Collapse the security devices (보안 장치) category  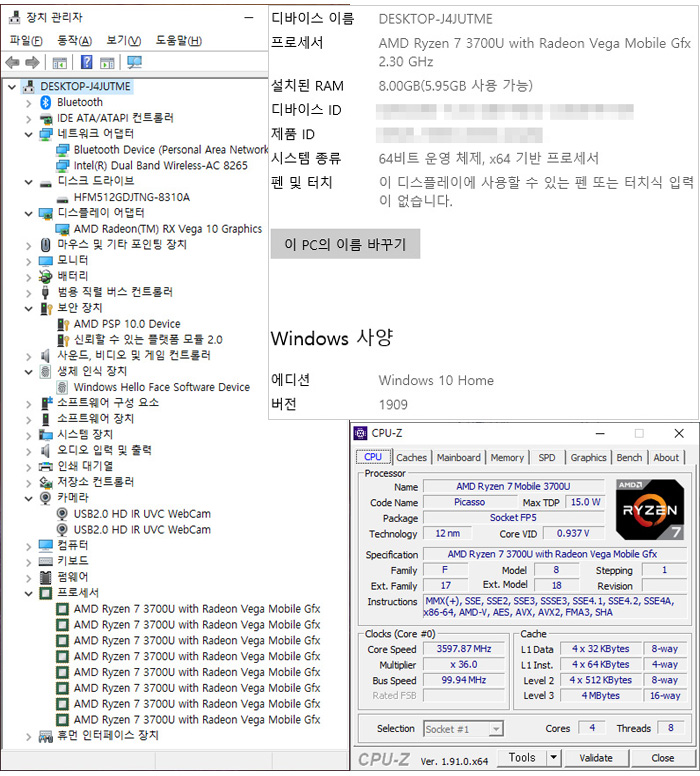pyautogui.click(x=29, y=308)
